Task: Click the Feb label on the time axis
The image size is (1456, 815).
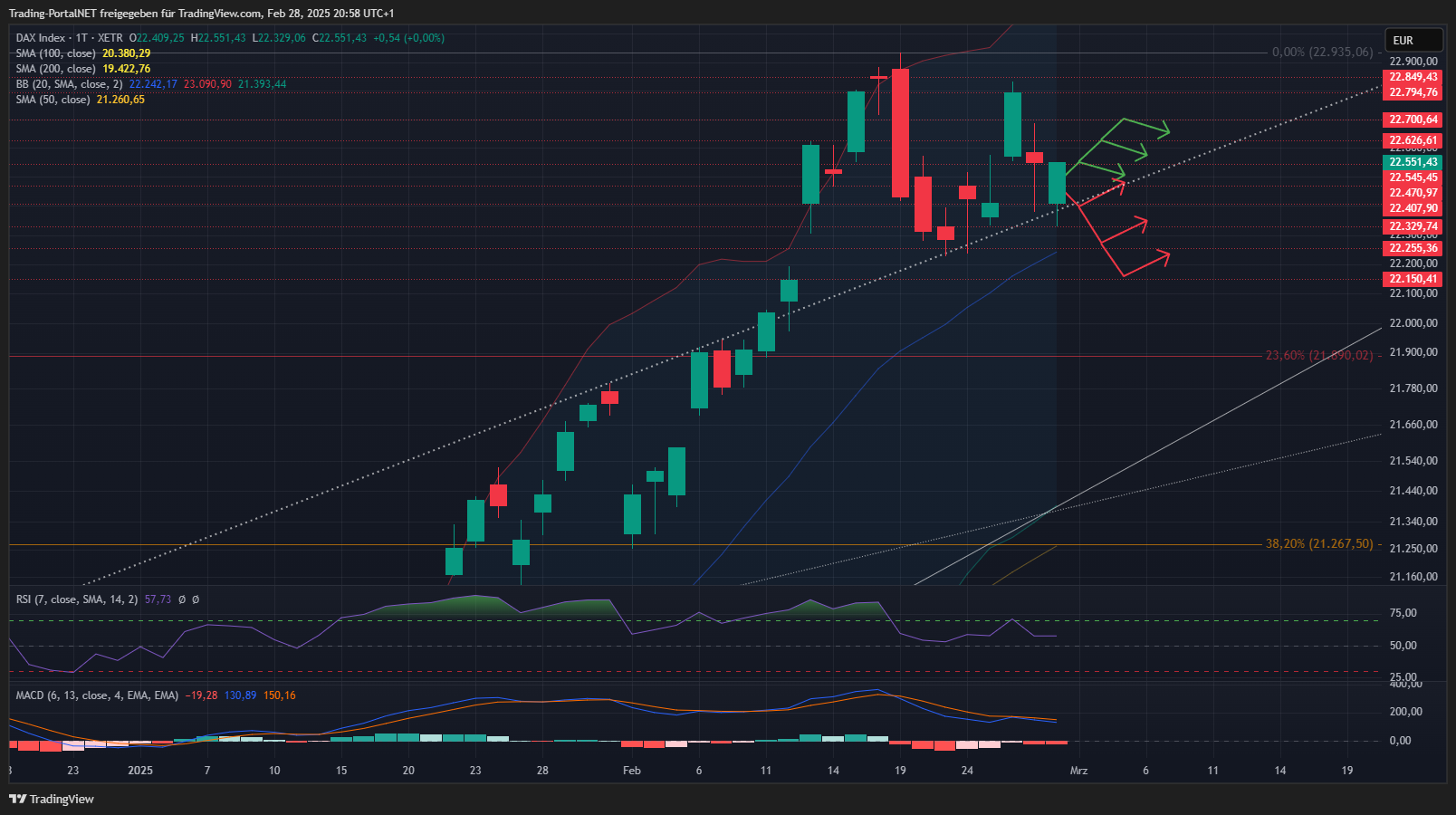Action: [x=632, y=771]
